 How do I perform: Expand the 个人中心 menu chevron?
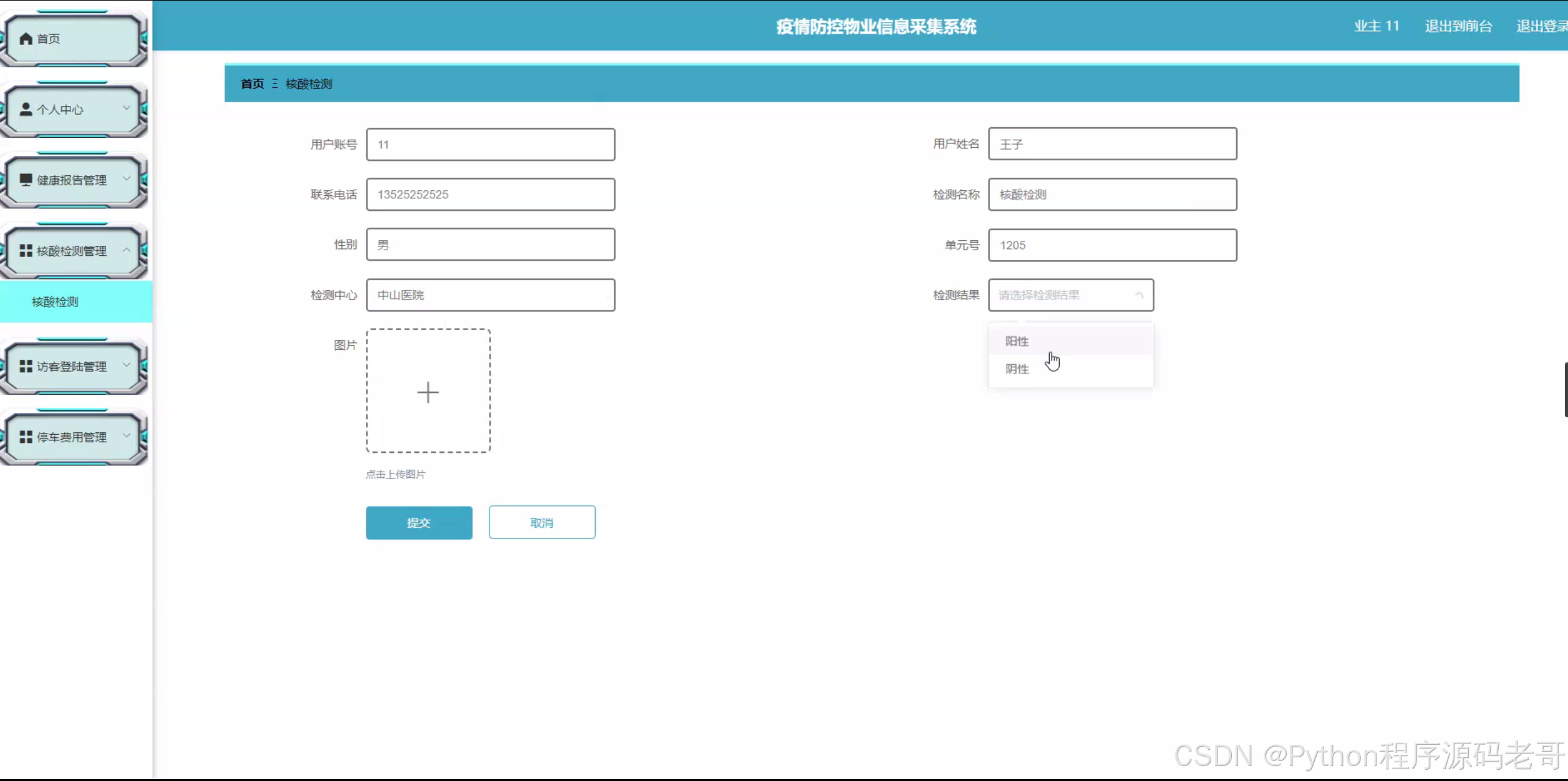(x=127, y=109)
